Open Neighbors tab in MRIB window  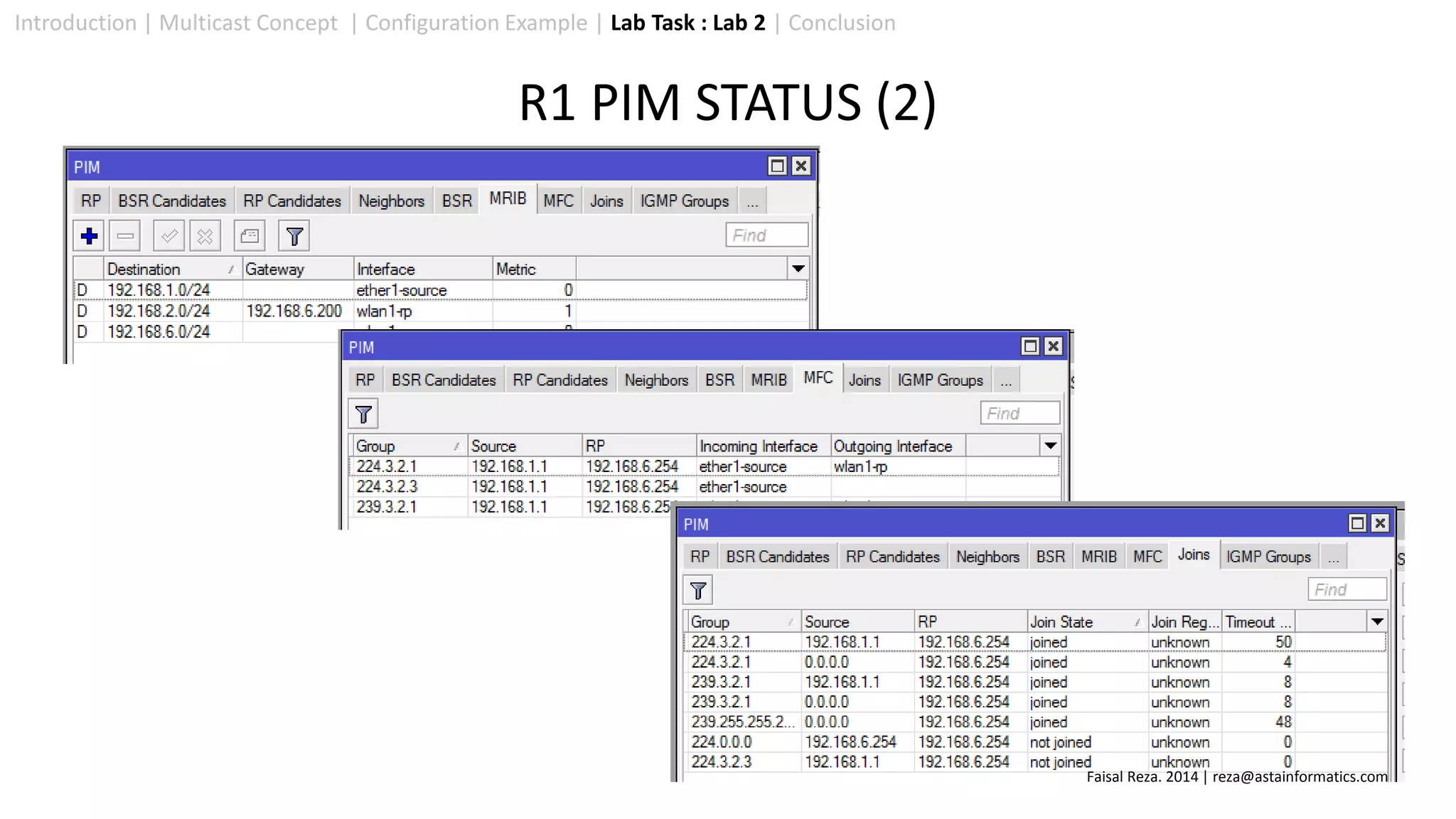coord(391,201)
